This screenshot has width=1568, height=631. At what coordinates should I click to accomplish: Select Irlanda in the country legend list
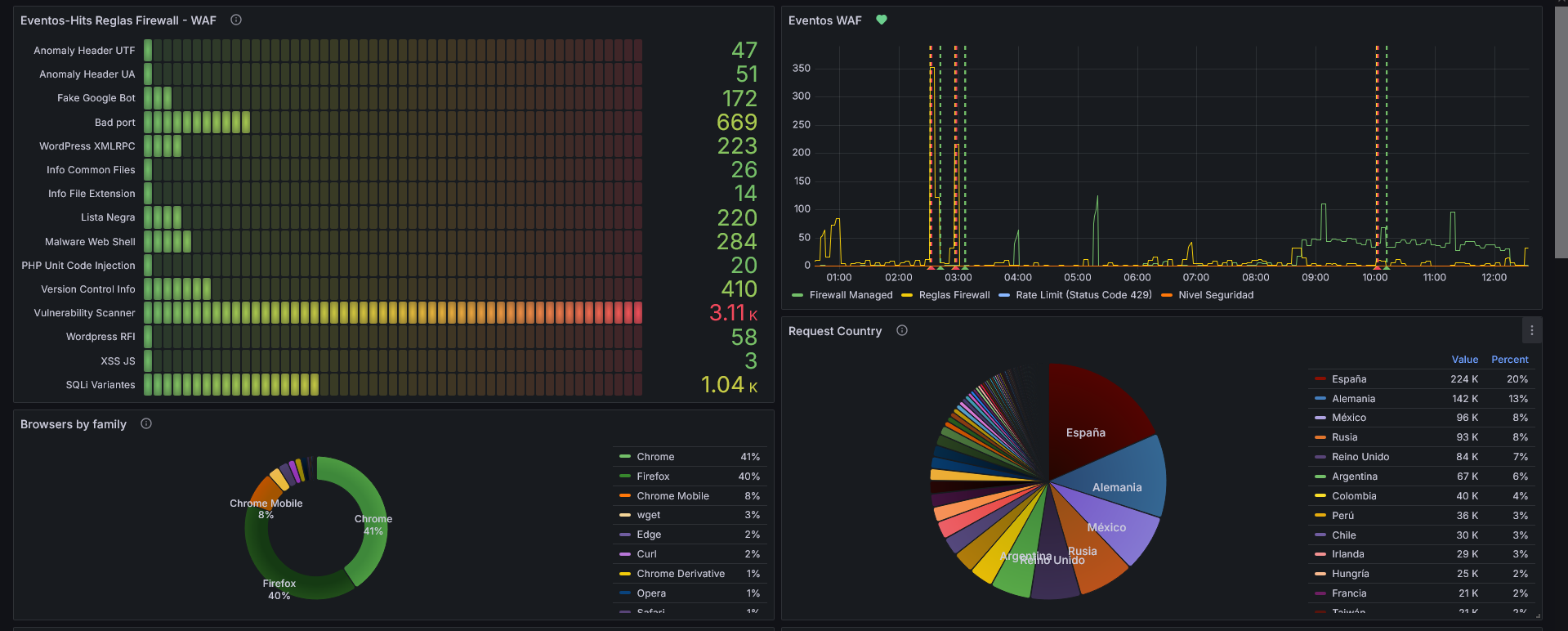pyautogui.click(x=1347, y=554)
